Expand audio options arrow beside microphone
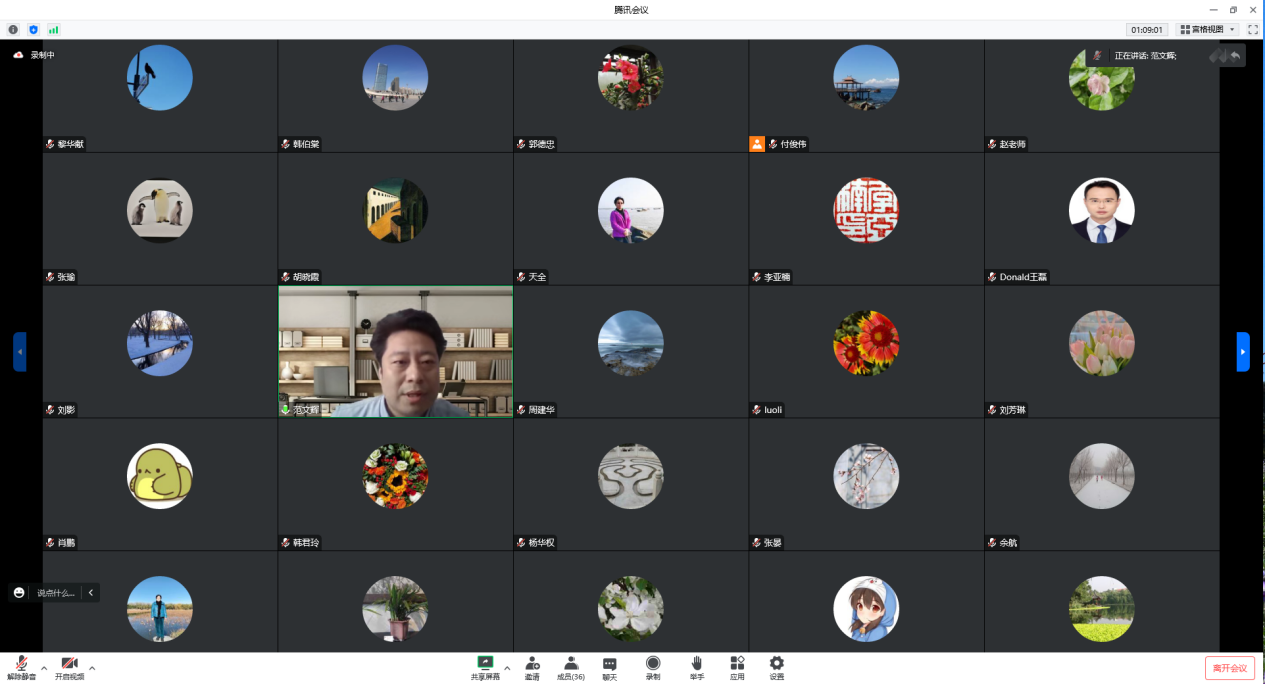The image size is (1265, 684). (44, 668)
